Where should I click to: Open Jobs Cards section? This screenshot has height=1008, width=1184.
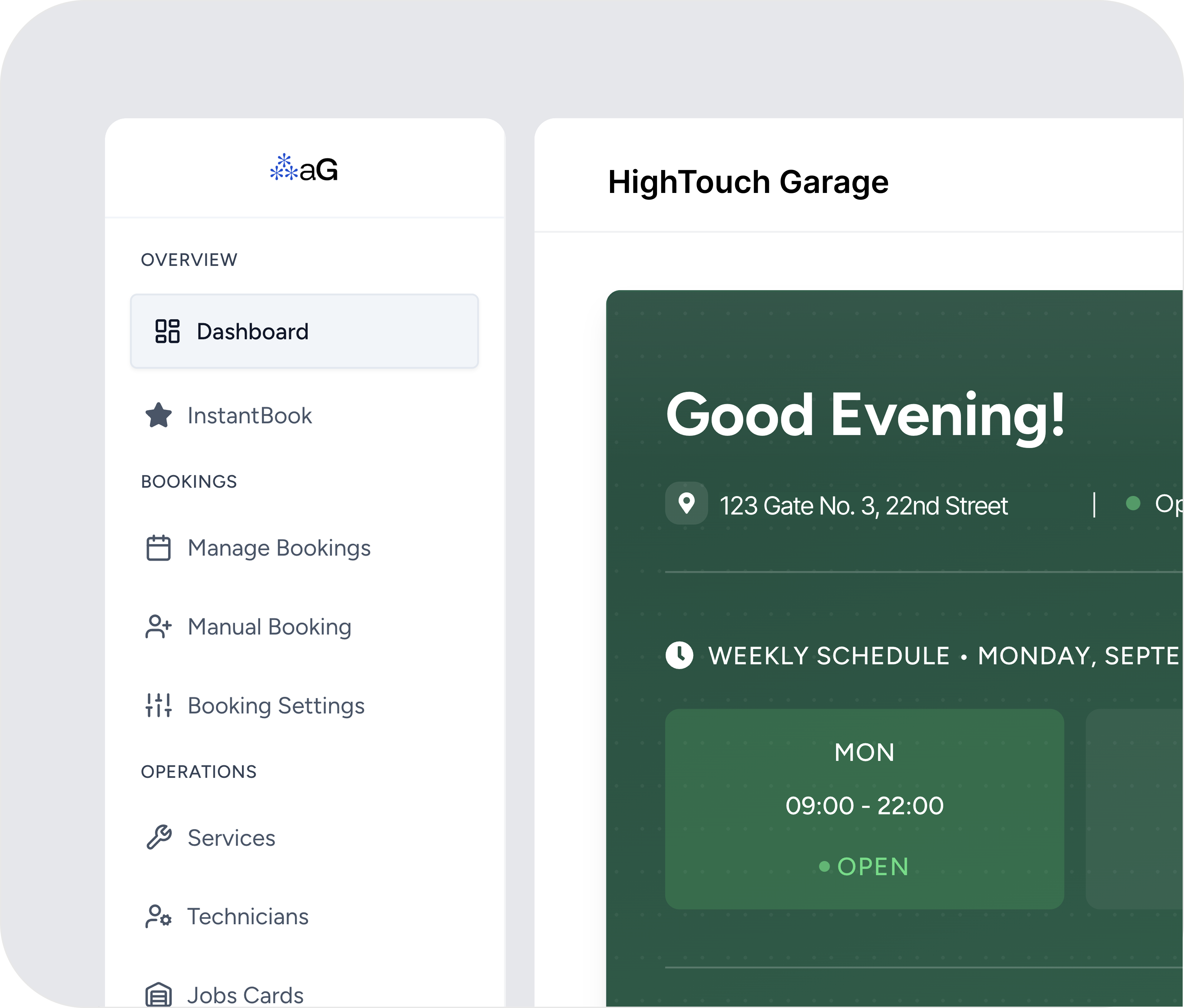pos(246,995)
